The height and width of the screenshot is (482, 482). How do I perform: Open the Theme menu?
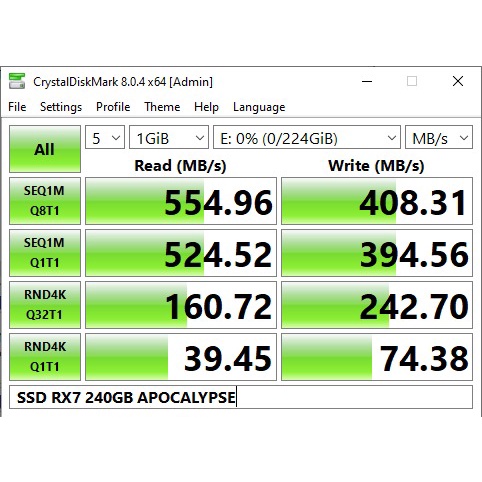click(162, 107)
